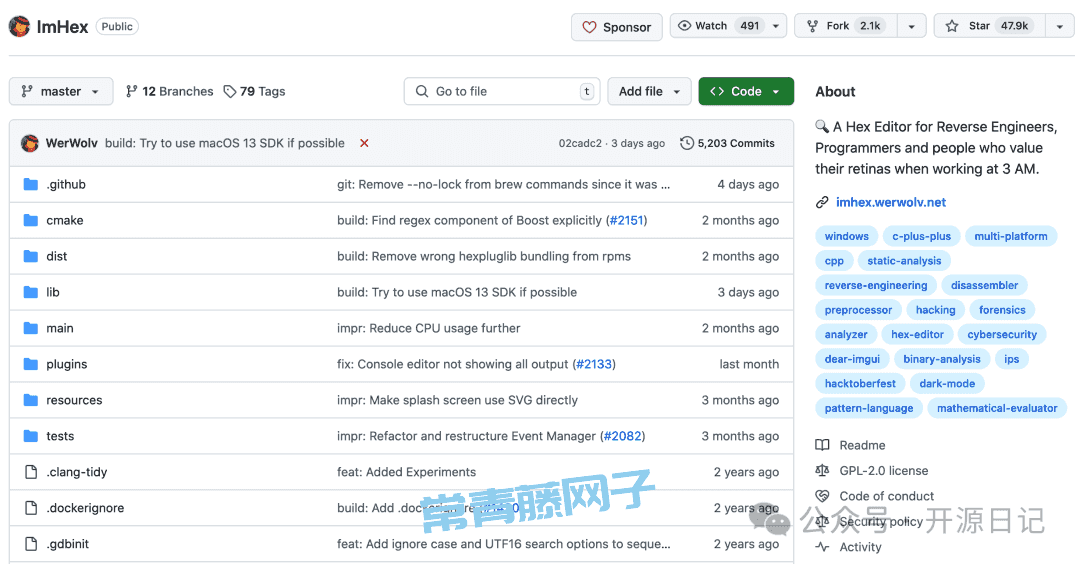Viewport: 1080px width, 564px height.
Task: Click the Readme book icon
Action: coord(822,445)
